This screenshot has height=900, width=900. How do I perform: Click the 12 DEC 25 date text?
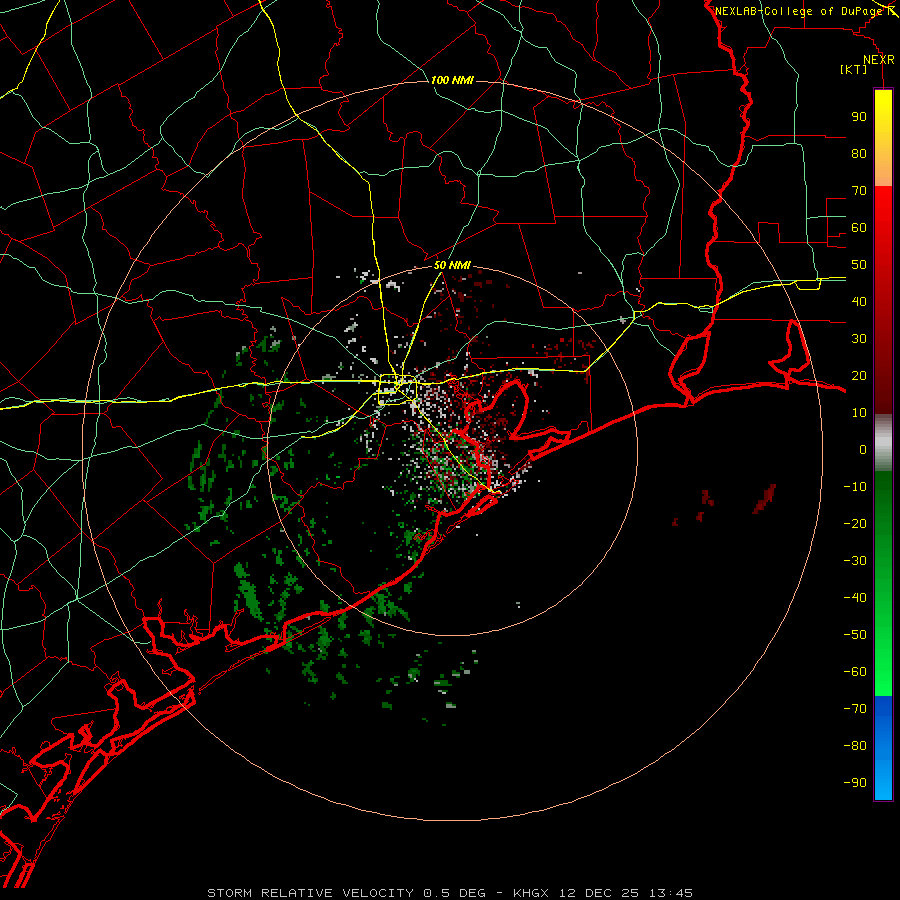599,893
